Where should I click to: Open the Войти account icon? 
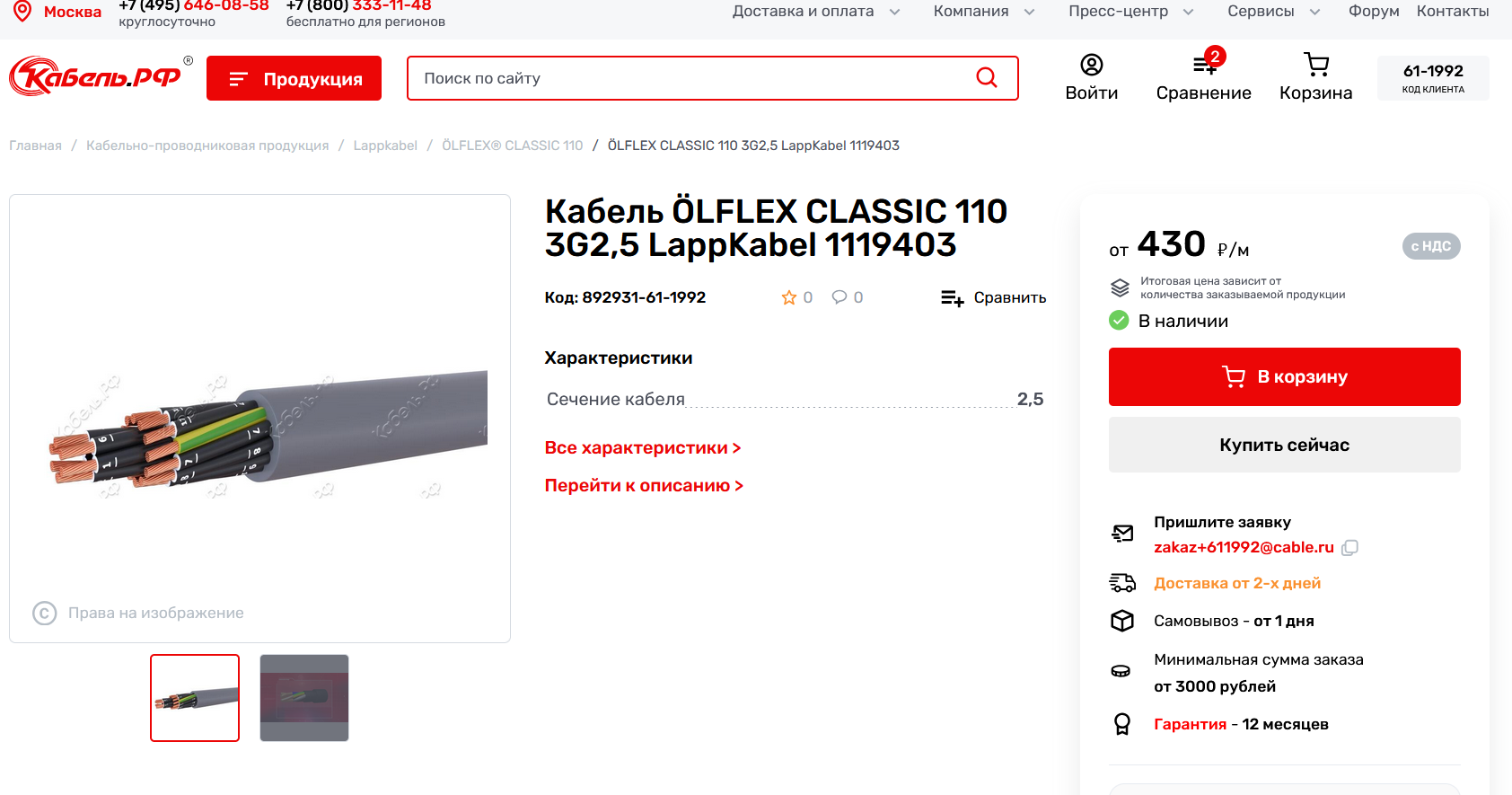coord(1092,65)
